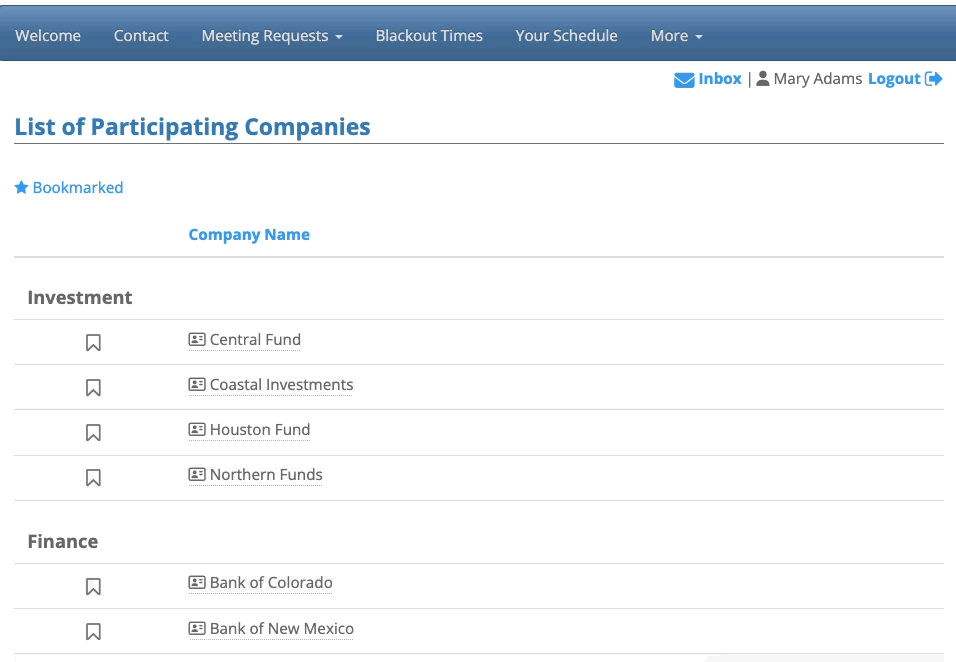Viewport: 956px width, 662px height.
Task: Filter by the Bookmarked star link
Action: [x=69, y=188]
